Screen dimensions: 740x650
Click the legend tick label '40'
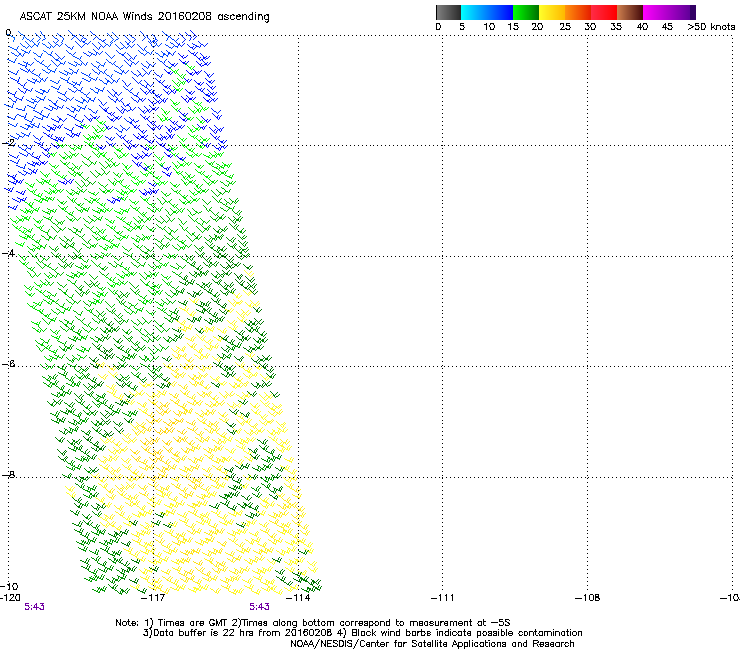coord(642,27)
